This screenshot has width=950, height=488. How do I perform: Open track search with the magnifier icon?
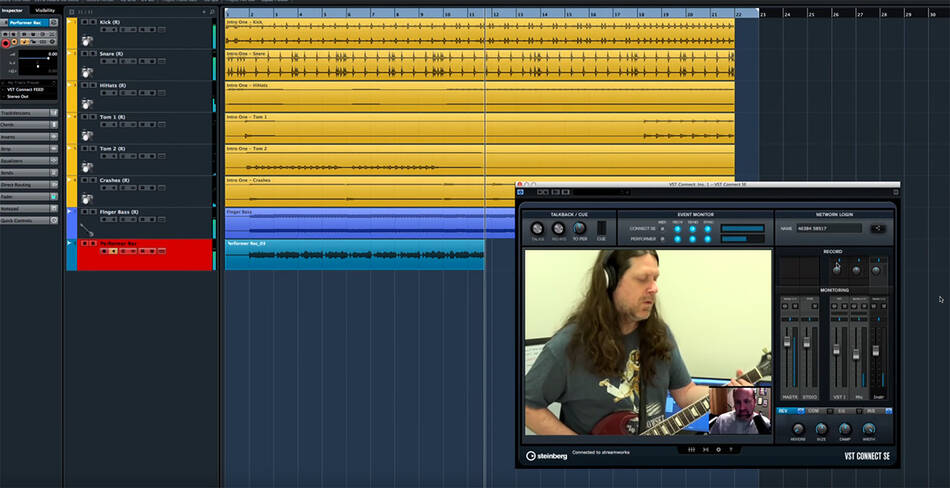coord(212,12)
